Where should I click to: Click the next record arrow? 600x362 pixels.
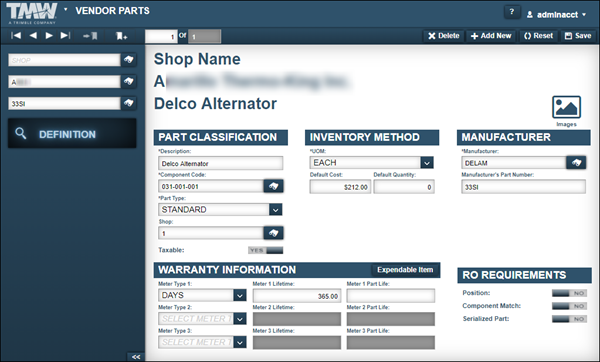(49, 36)
